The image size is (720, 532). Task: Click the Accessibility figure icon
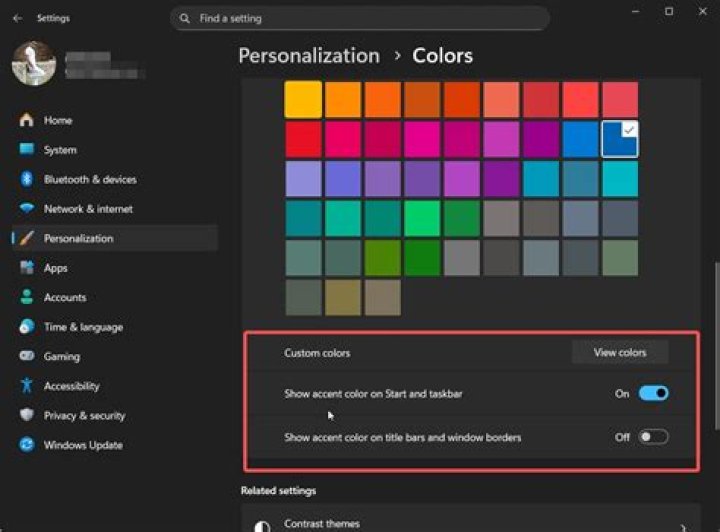tap(27, 386)
